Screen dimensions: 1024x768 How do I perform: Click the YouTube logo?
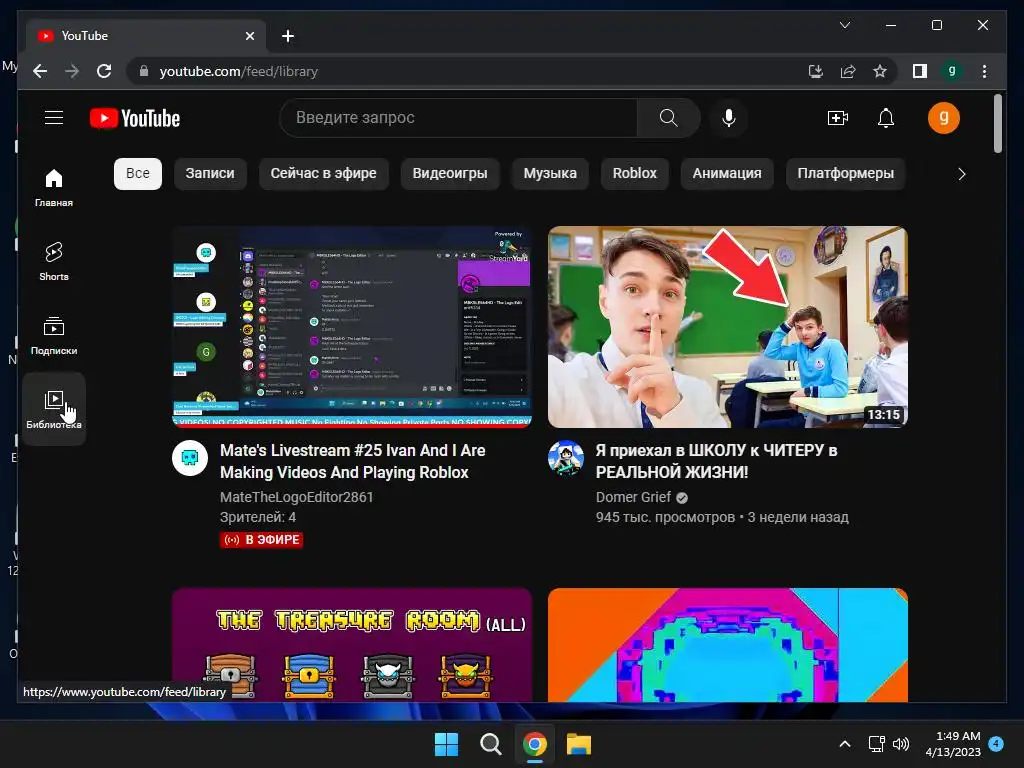coord(135,118)
